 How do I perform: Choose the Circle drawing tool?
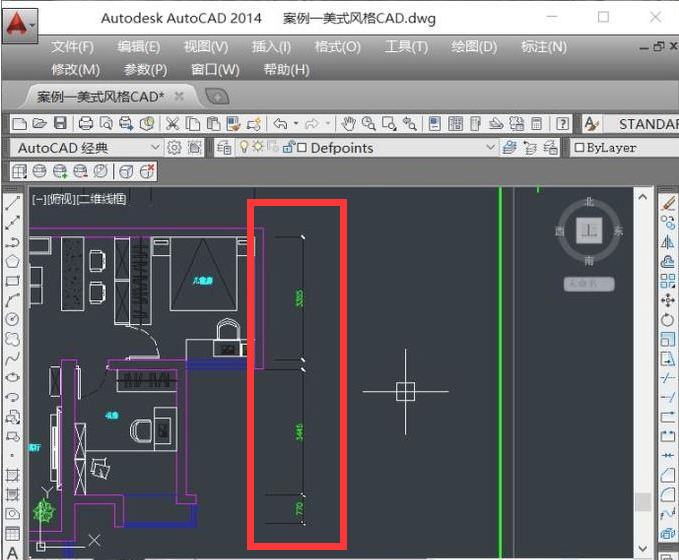[x=13, y=319]
